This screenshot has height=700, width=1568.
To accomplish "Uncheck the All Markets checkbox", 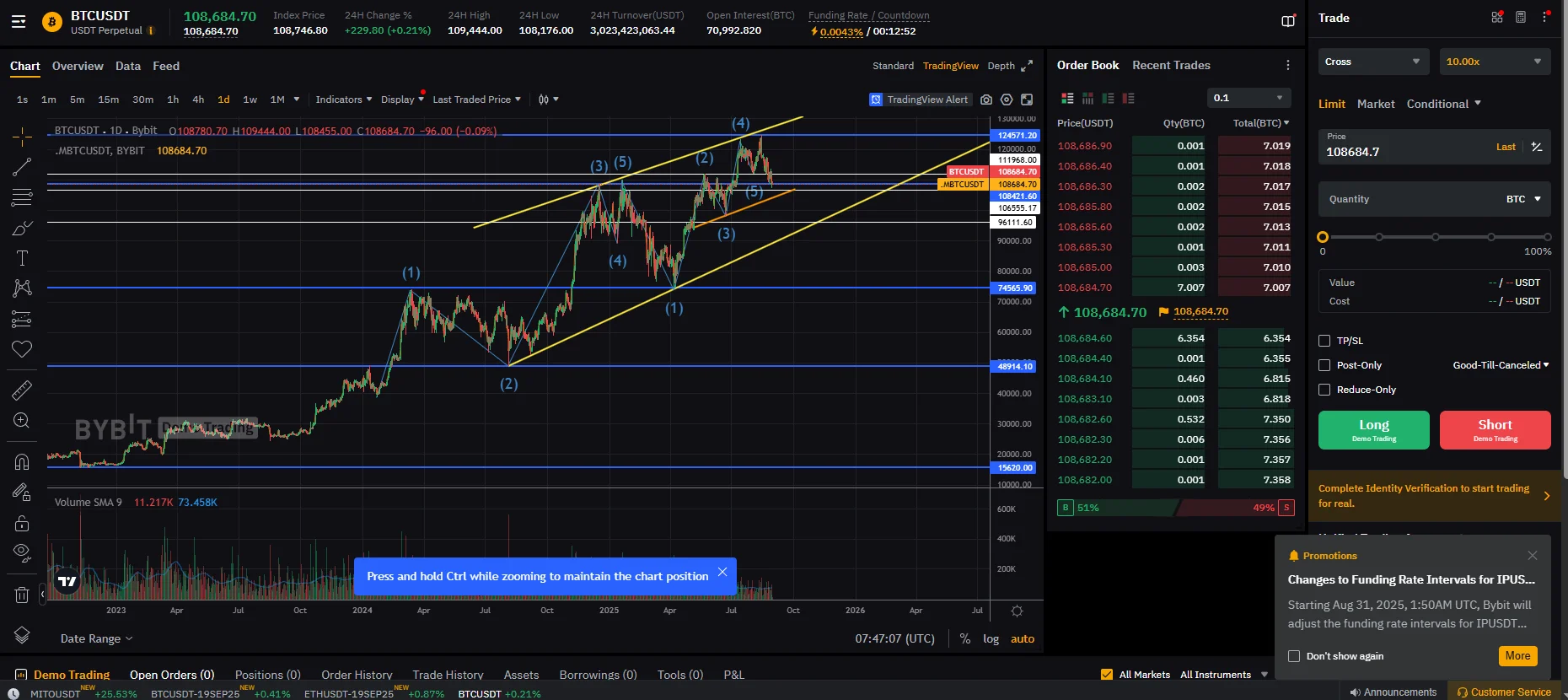I will [x=1107, y=675].
